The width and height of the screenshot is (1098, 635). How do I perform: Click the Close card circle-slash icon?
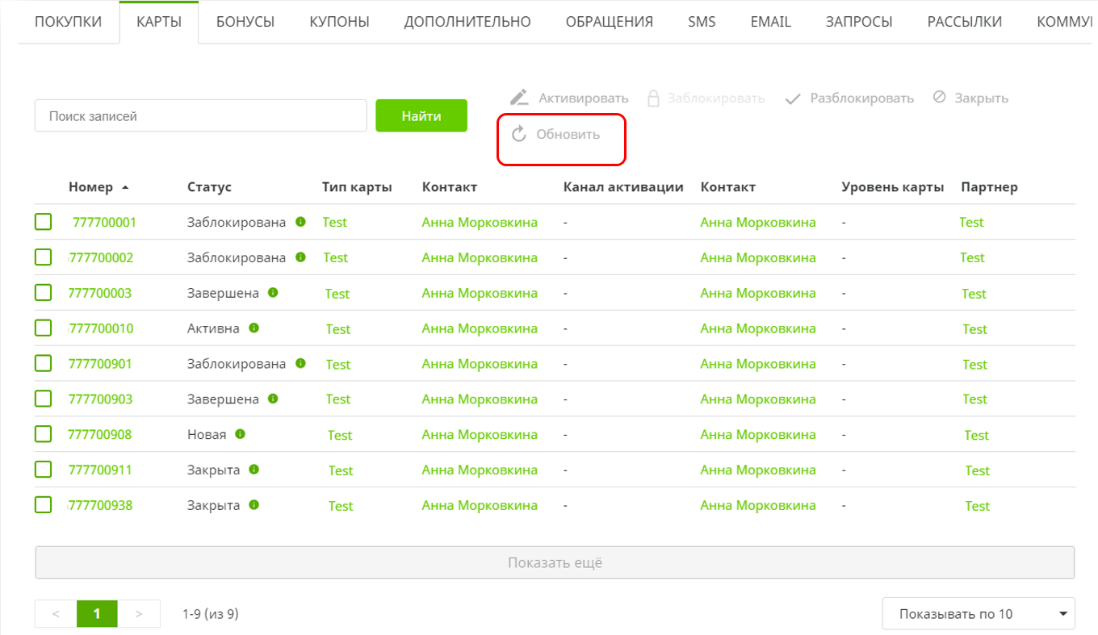point(939,98)
